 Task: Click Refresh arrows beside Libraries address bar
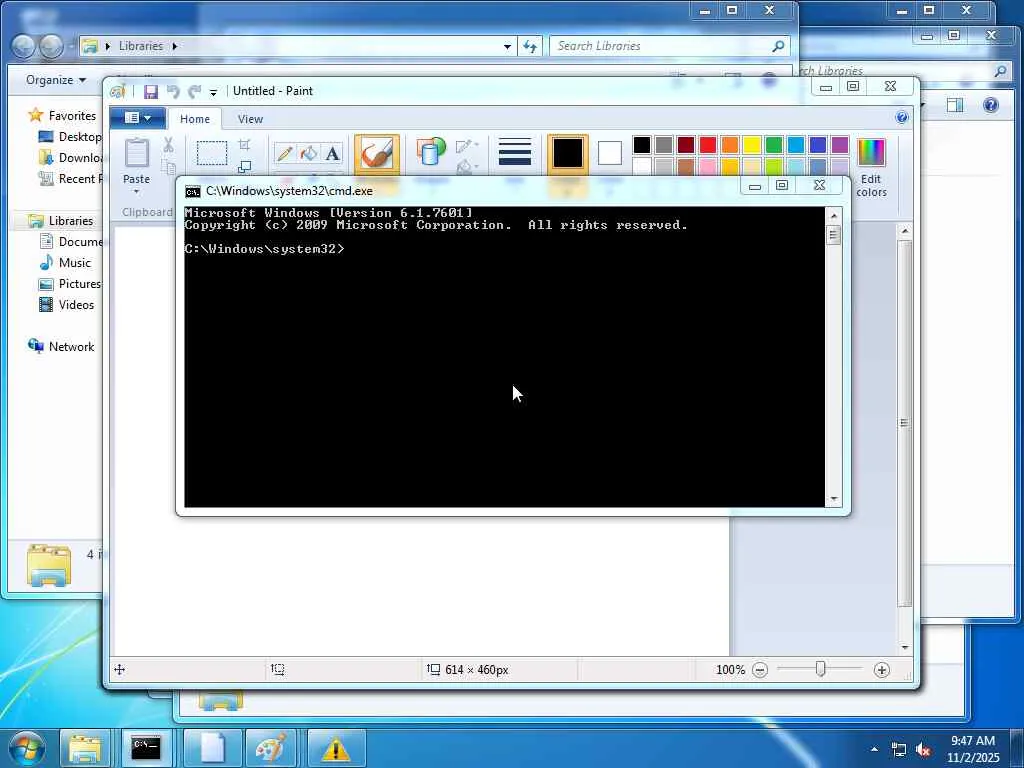click(530, 46)
